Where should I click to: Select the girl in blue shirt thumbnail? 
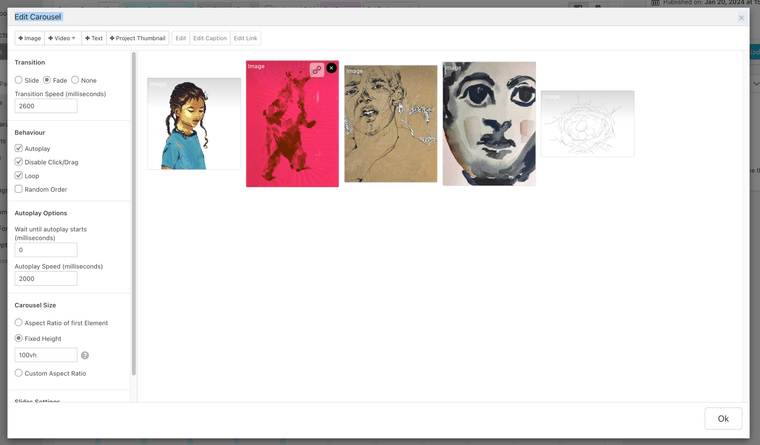point(194,124)
